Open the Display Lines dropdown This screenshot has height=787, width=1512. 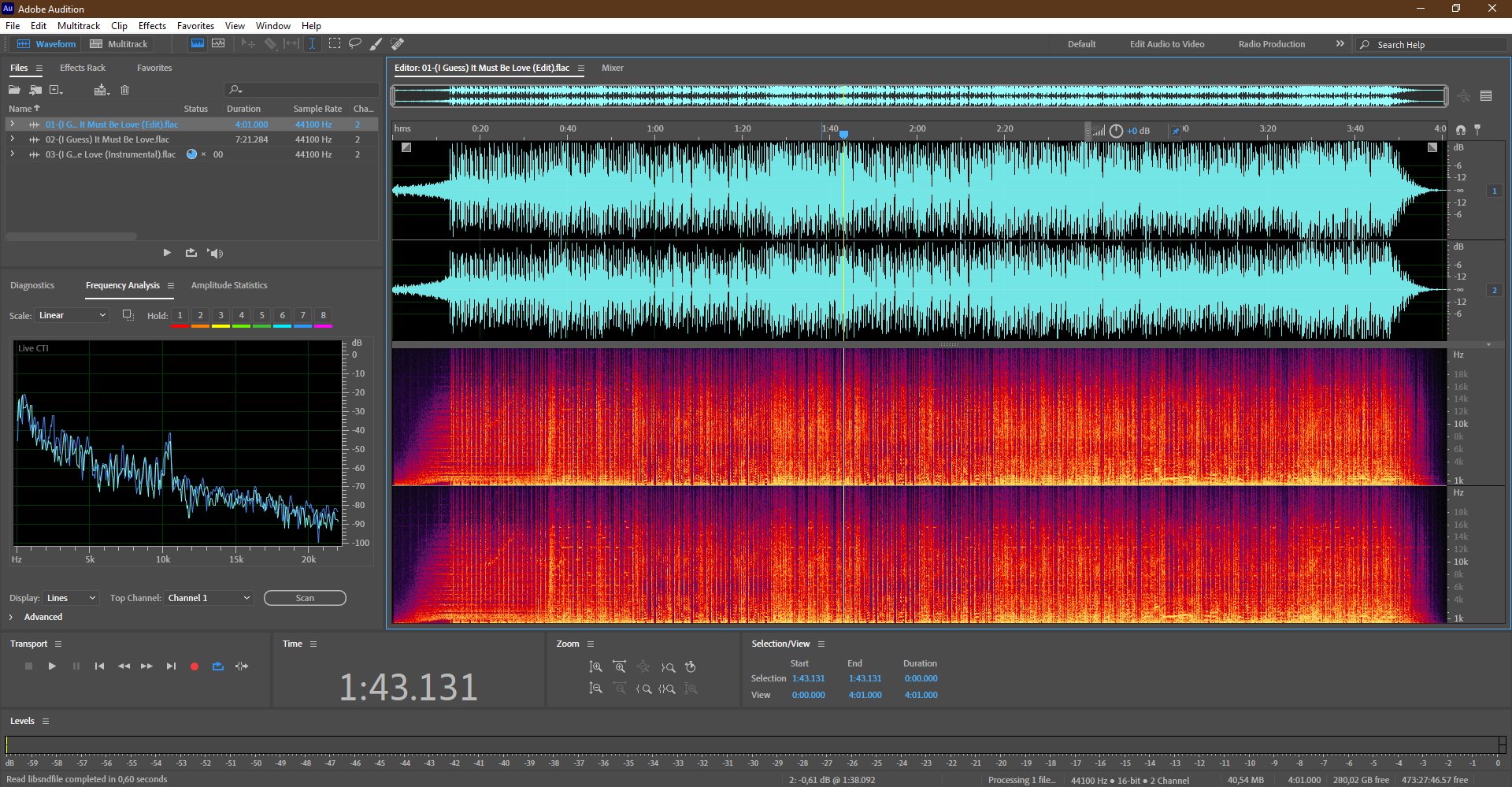(x=71, y=598)
